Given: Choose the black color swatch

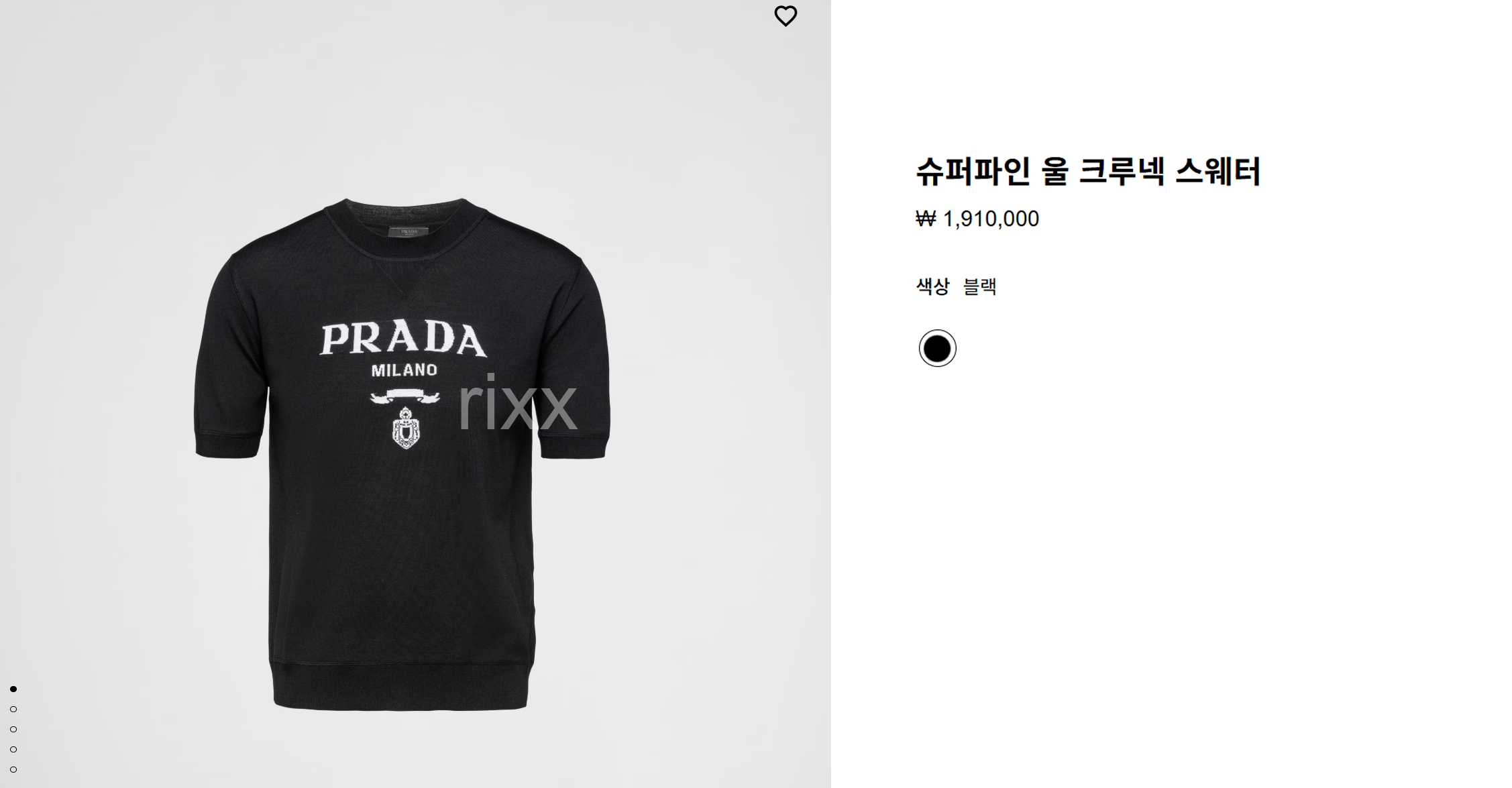Looking at the screenshot, I should pyautogui.click(x=937, y=348).
